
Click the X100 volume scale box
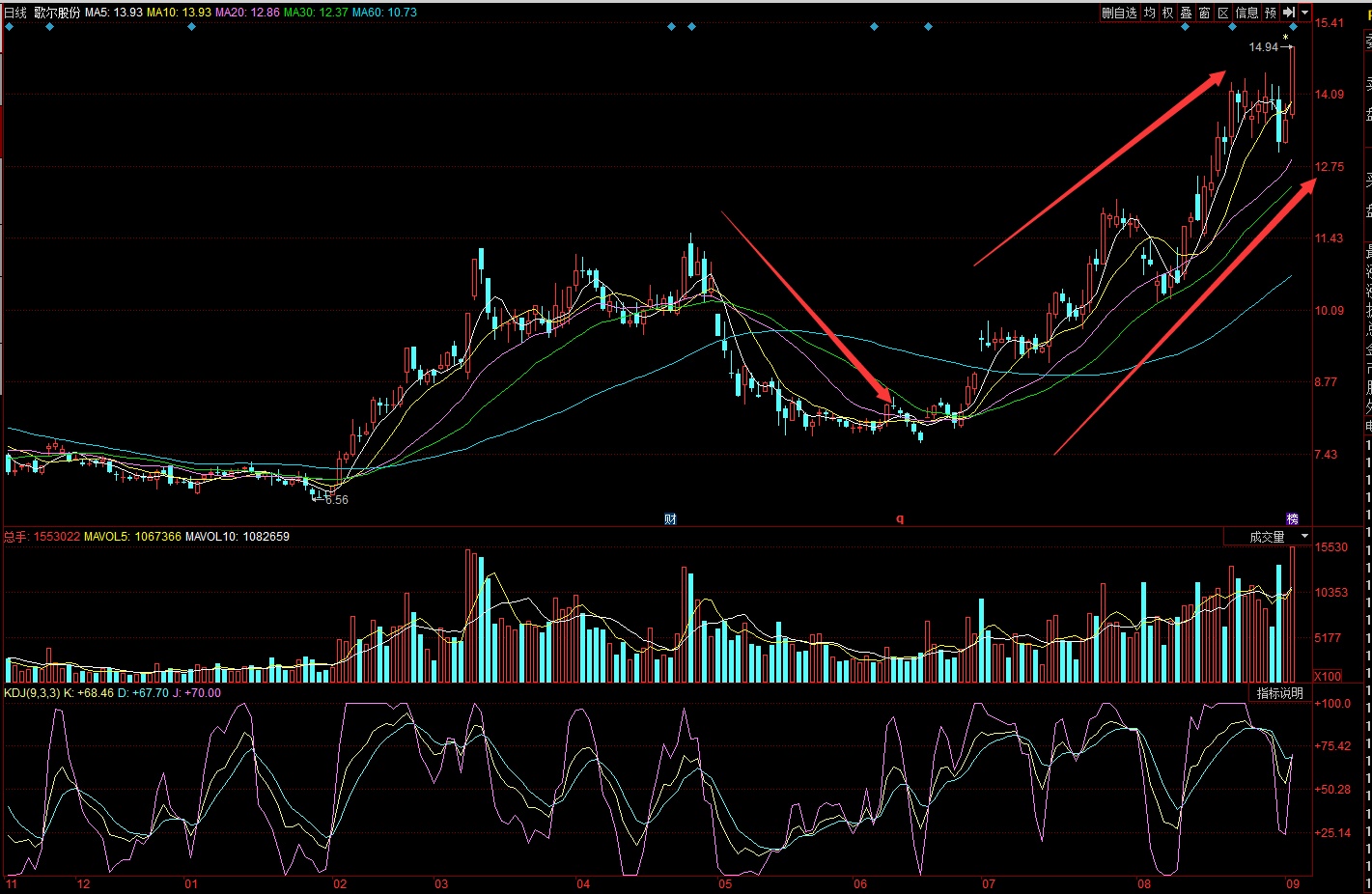1328,676
